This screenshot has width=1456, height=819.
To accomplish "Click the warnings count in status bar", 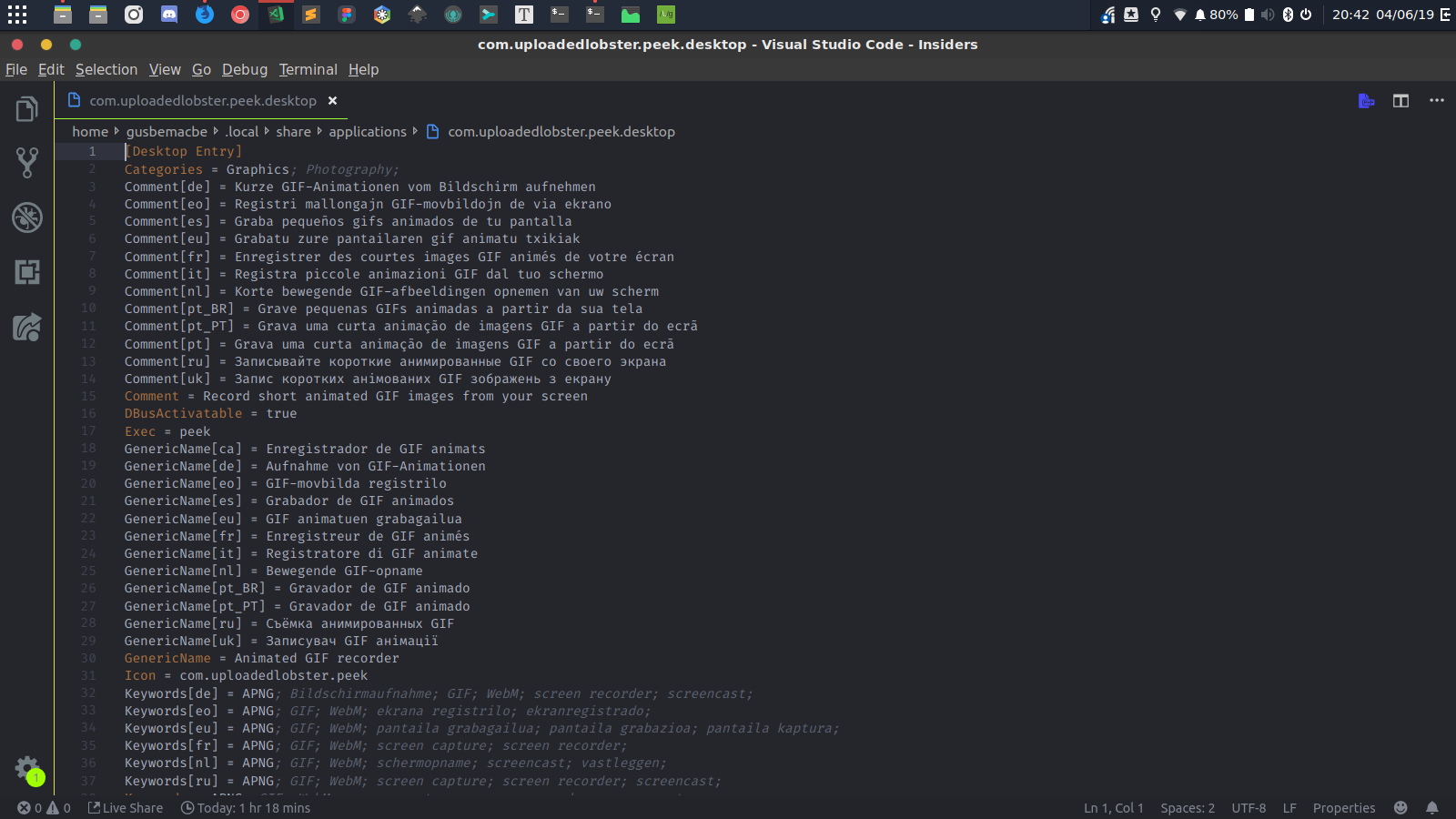I will tap(59, 808).
